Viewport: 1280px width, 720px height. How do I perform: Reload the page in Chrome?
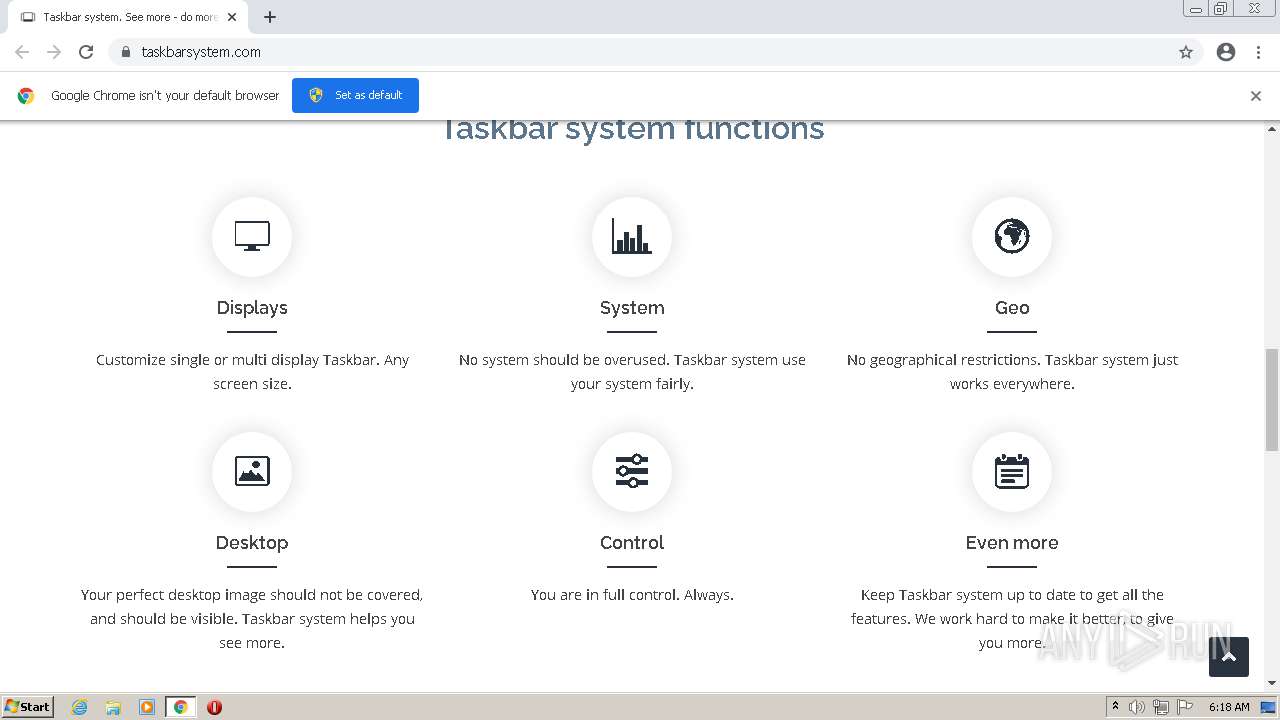pyautogui.click(x=86, y=52)
